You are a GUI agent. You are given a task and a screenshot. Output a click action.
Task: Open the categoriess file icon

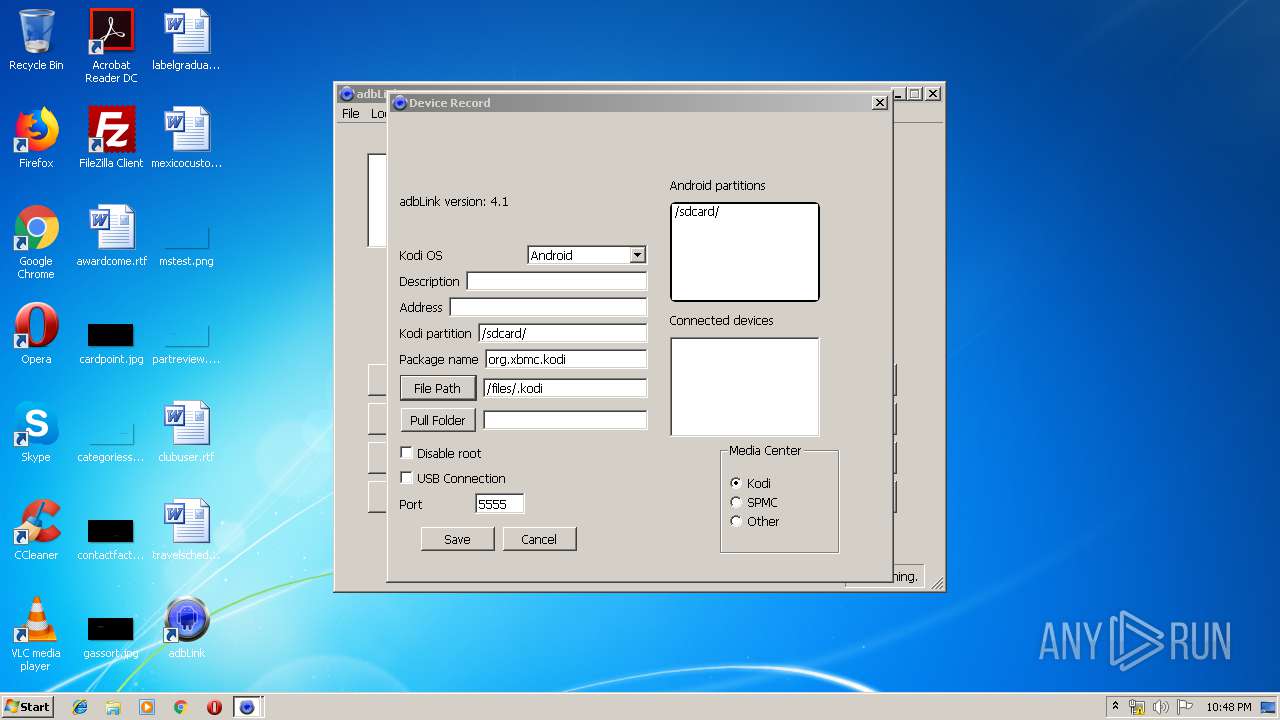coord(111,440)
